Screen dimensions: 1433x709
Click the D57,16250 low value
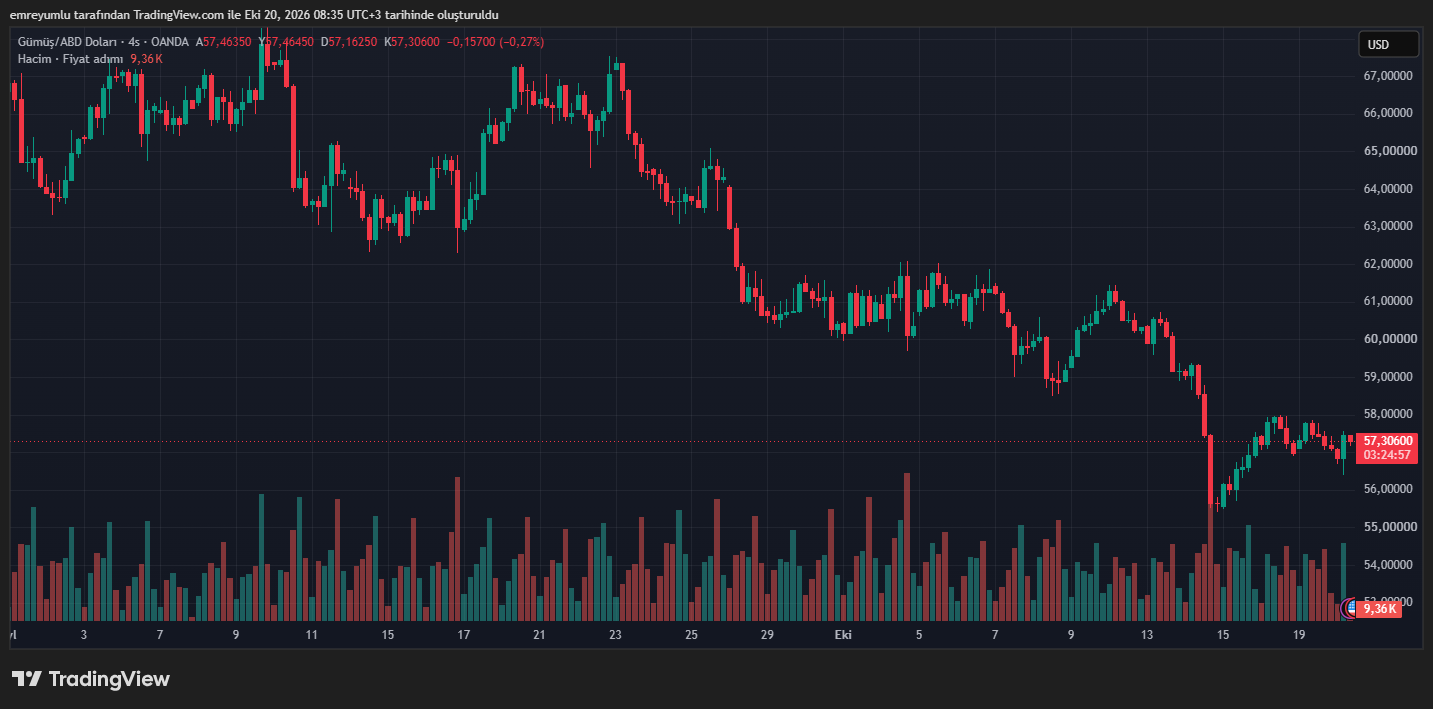click(x=349, y=42)
